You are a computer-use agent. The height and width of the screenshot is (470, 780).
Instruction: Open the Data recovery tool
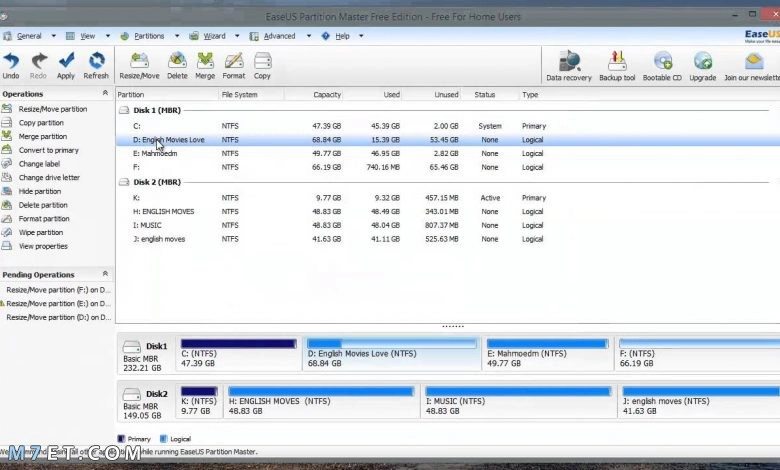pyautogui.click(x=569, y=66)
